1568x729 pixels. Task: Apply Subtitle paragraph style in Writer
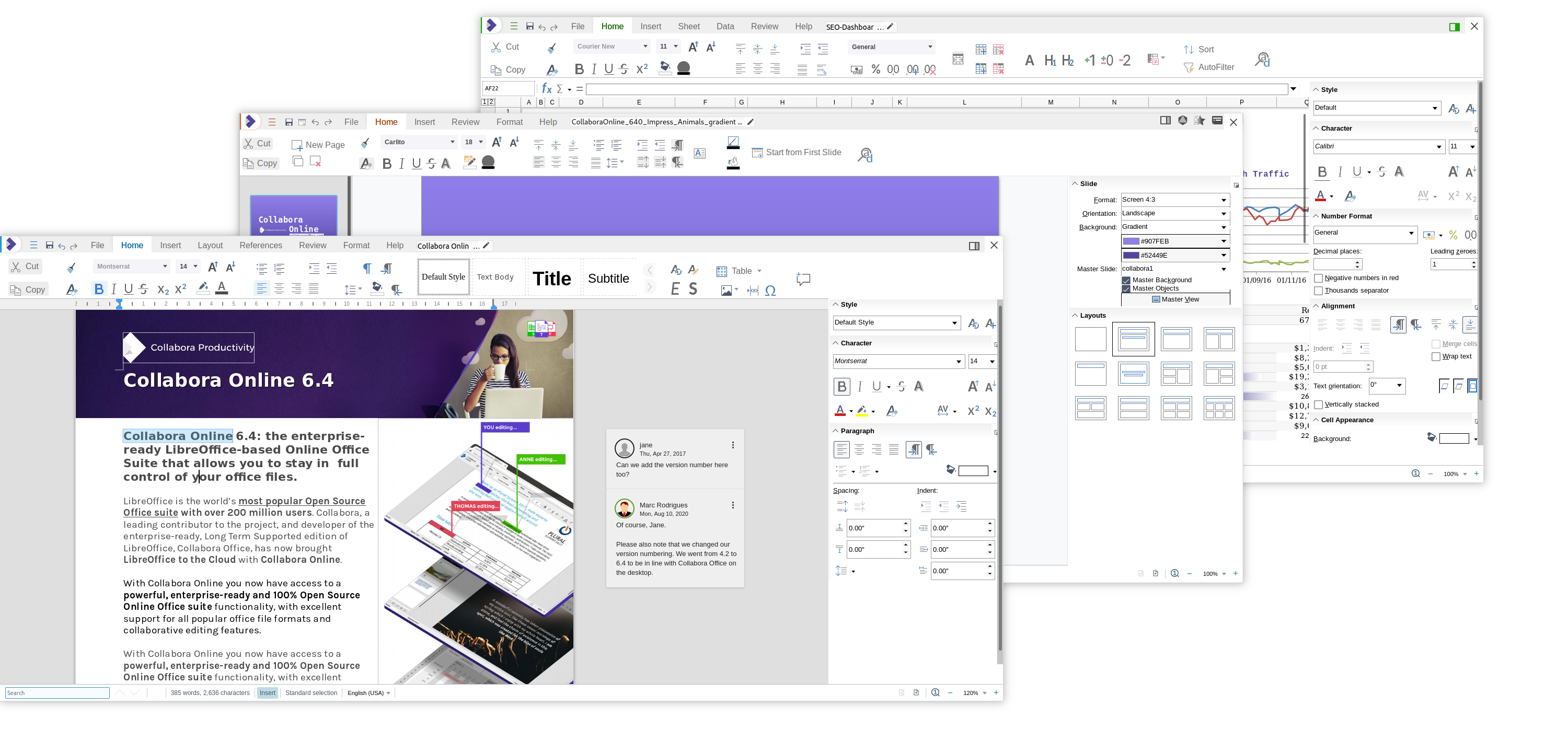[x=609, y=278]
